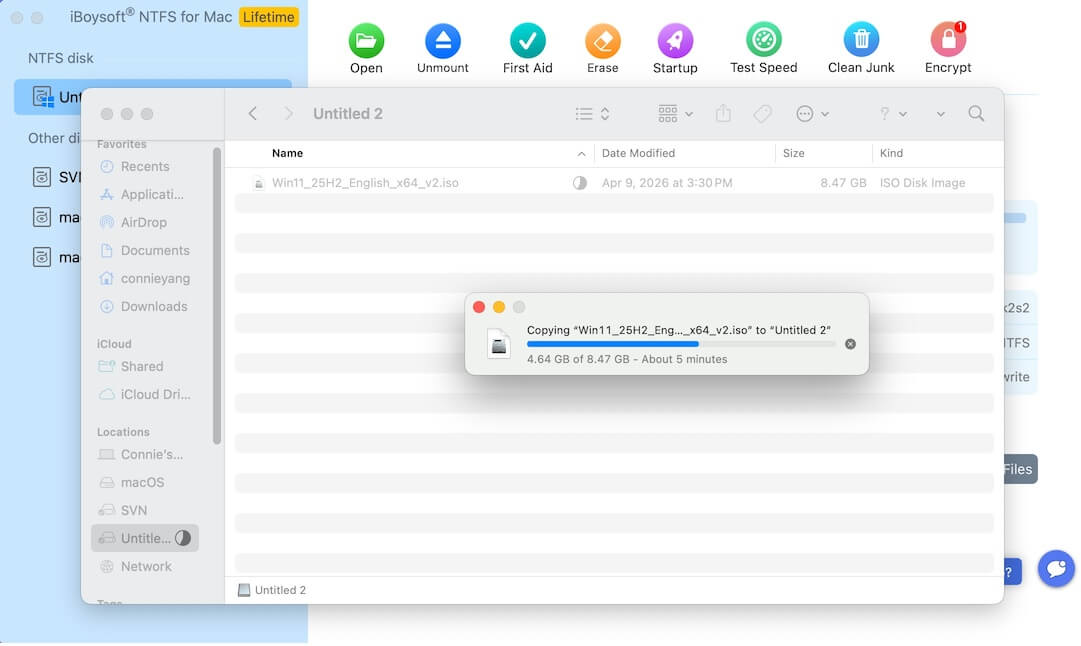This screenshot has width=1081, height=646.
Task: Sort by Size column header
Action: point(794,153)
